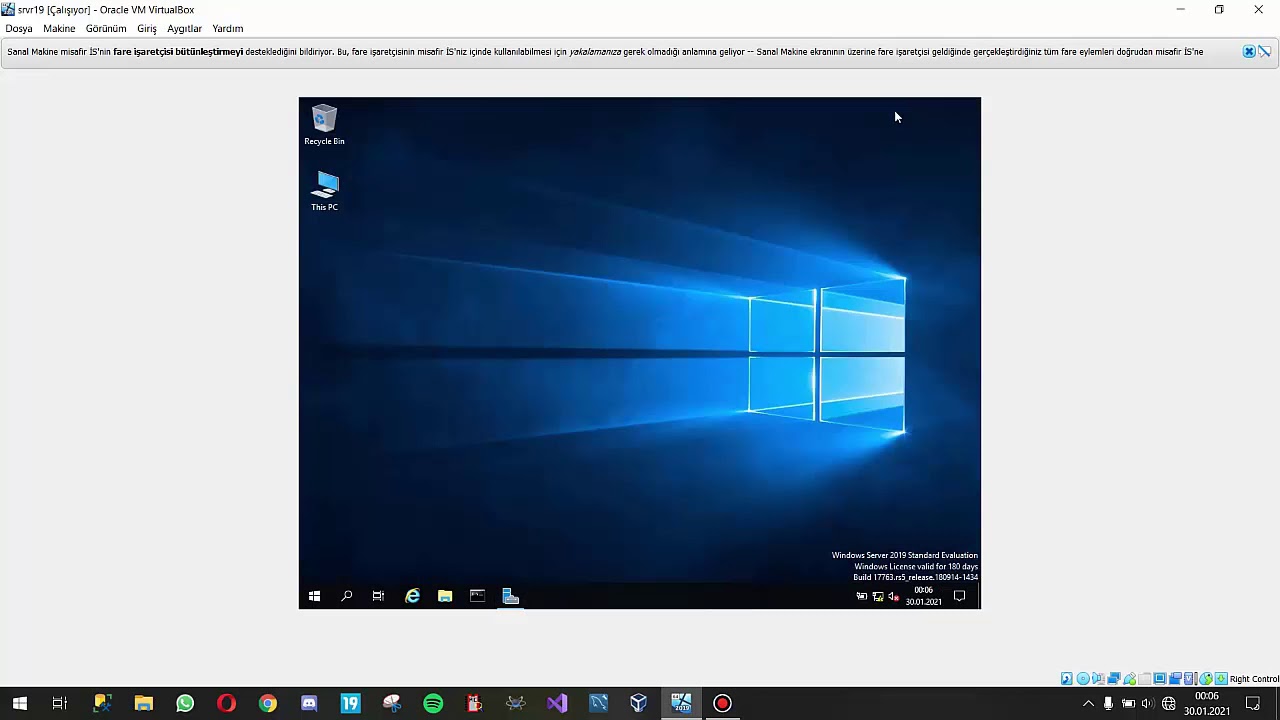Open host volume control
Image resolution: width=1280 pixels, height=720 pixels.
pyautogui.click(x=1147, y=704)
